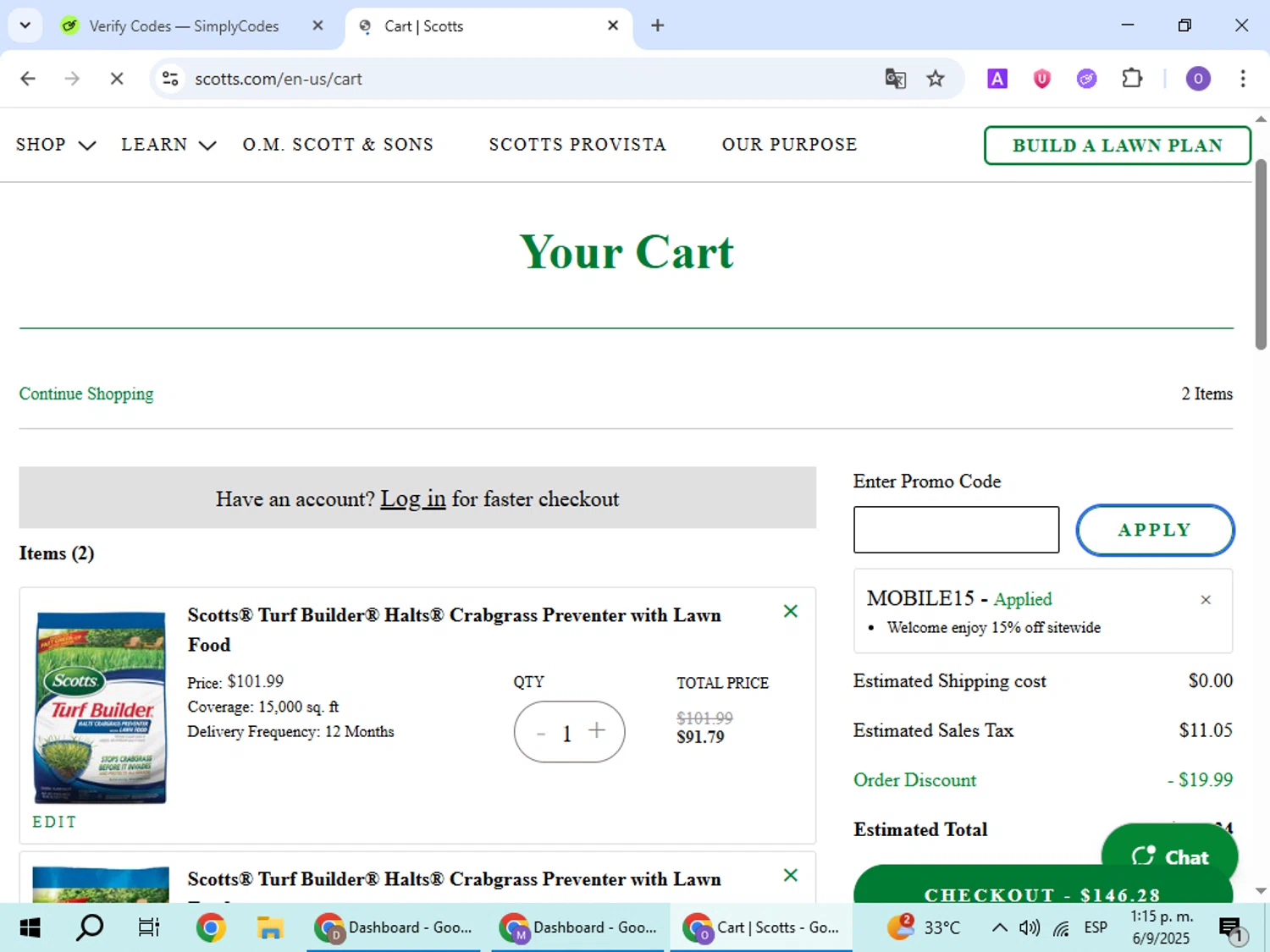Open the Chat widget

pos(1169,856)
